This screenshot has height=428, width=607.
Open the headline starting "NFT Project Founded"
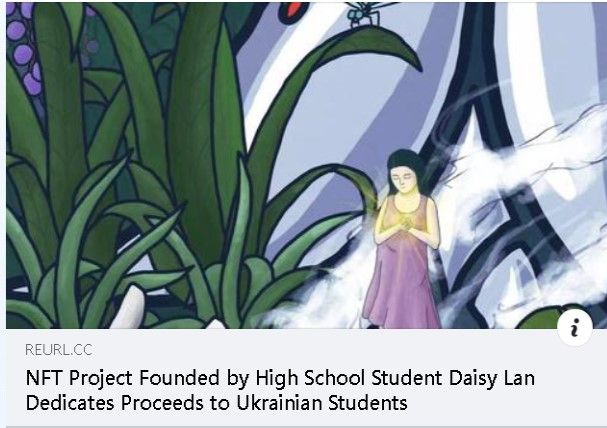pyautogui.click(x=280, y=390)
